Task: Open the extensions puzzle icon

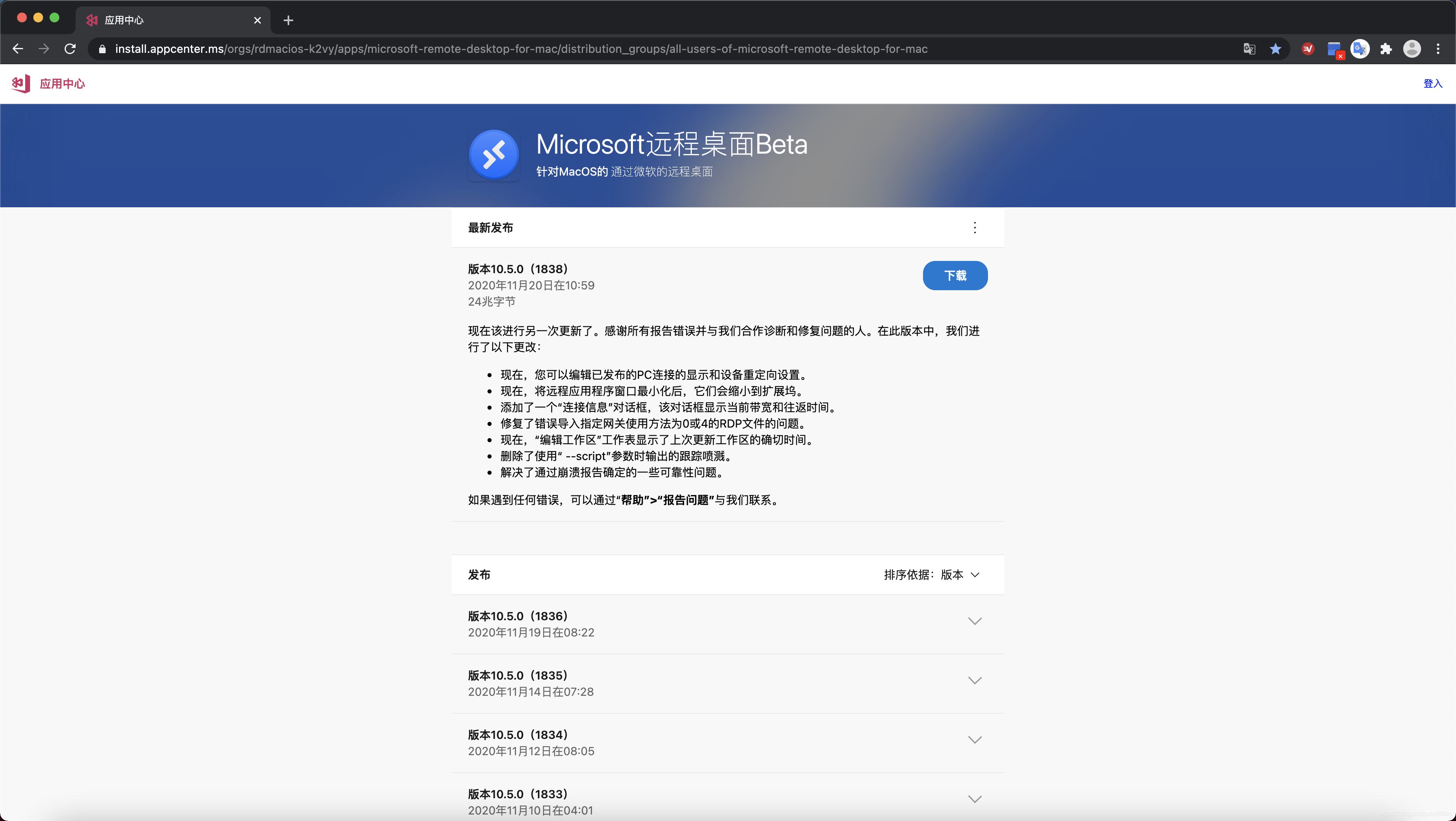Action: (x=1386, y=49)
